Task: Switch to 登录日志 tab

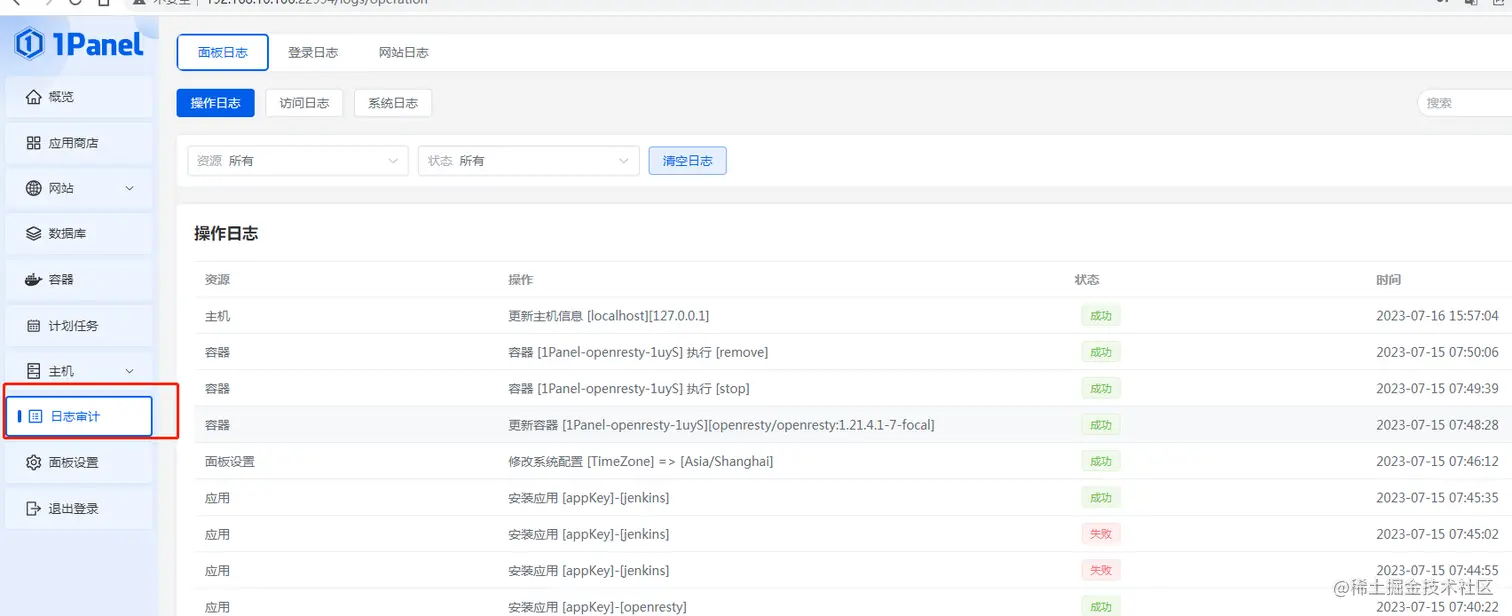Action: (x=313, y=52)
